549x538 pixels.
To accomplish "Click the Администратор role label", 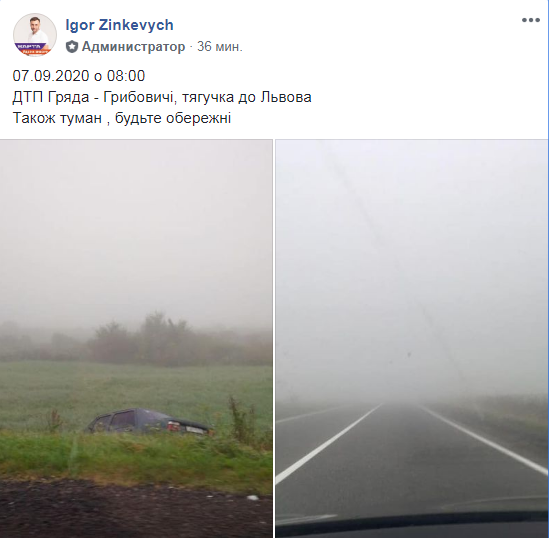I will click(x=133, y=47).
